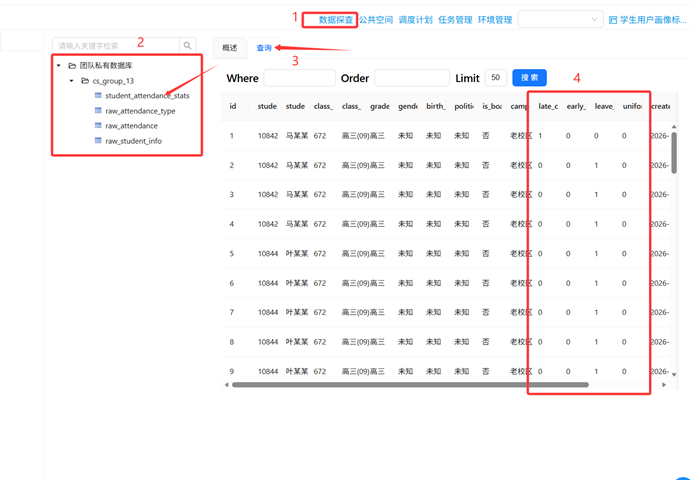Click the leave_ column header
Image resolution: width=692 pixels, height=480 pixels.
[604, 106]
